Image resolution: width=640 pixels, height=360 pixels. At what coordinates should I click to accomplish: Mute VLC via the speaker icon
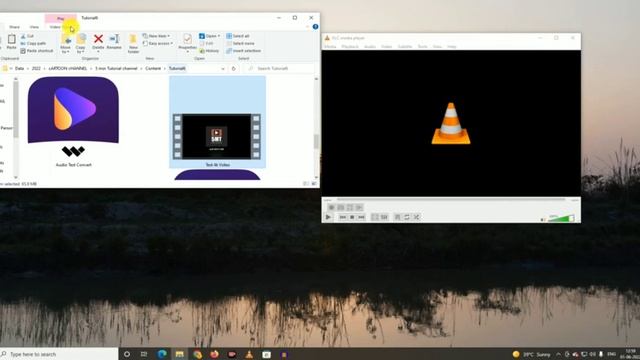pos(543,220)
